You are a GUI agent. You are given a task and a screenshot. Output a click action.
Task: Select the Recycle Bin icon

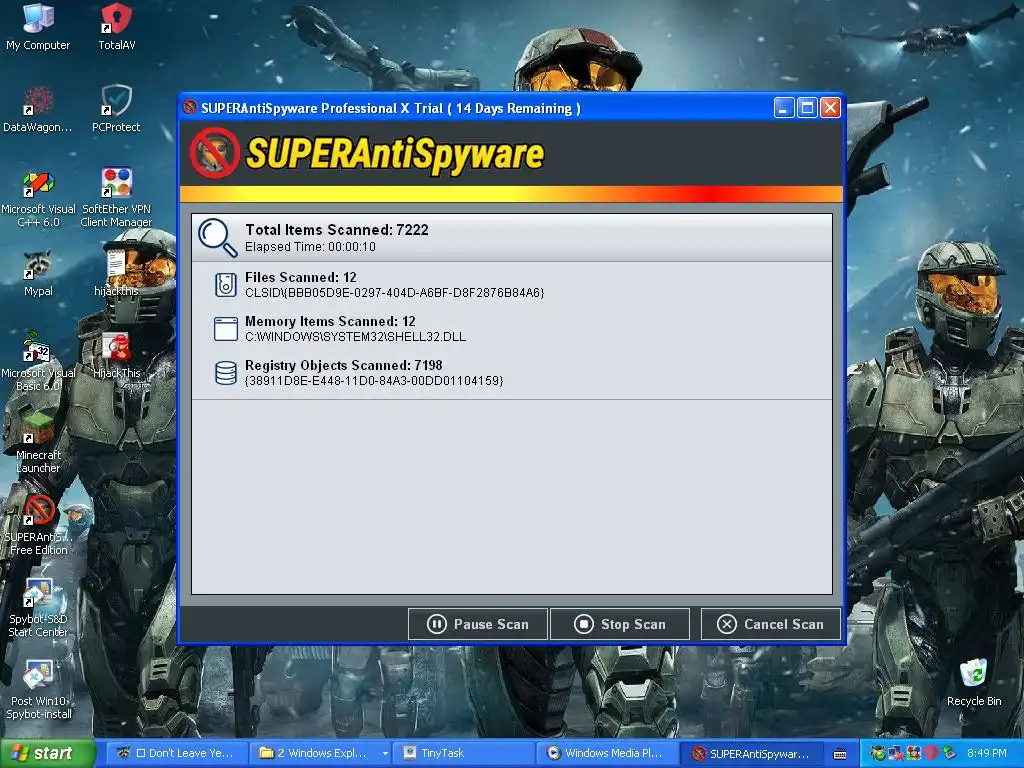[x=974, y=683]
